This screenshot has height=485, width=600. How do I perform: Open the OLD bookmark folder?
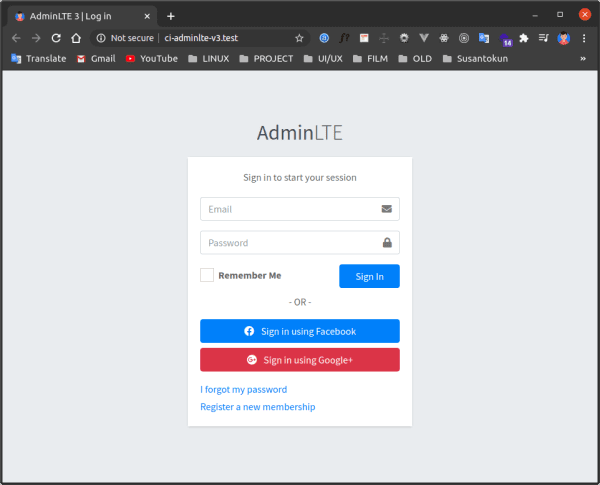point(415,59)
